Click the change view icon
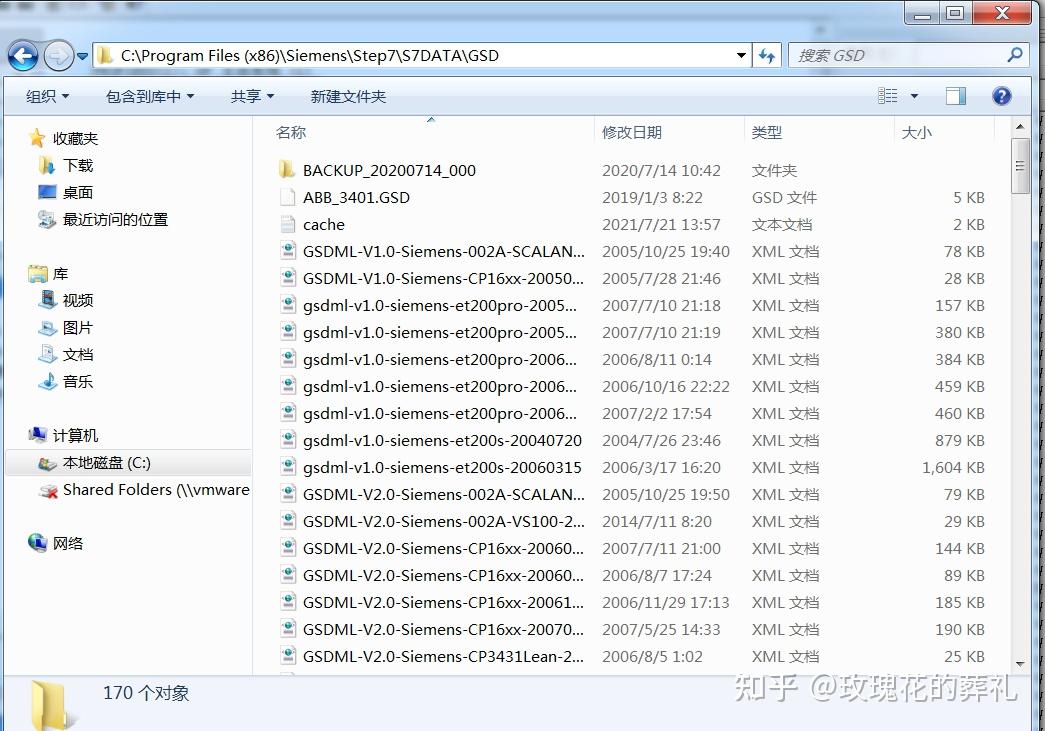 click(887, 96)
